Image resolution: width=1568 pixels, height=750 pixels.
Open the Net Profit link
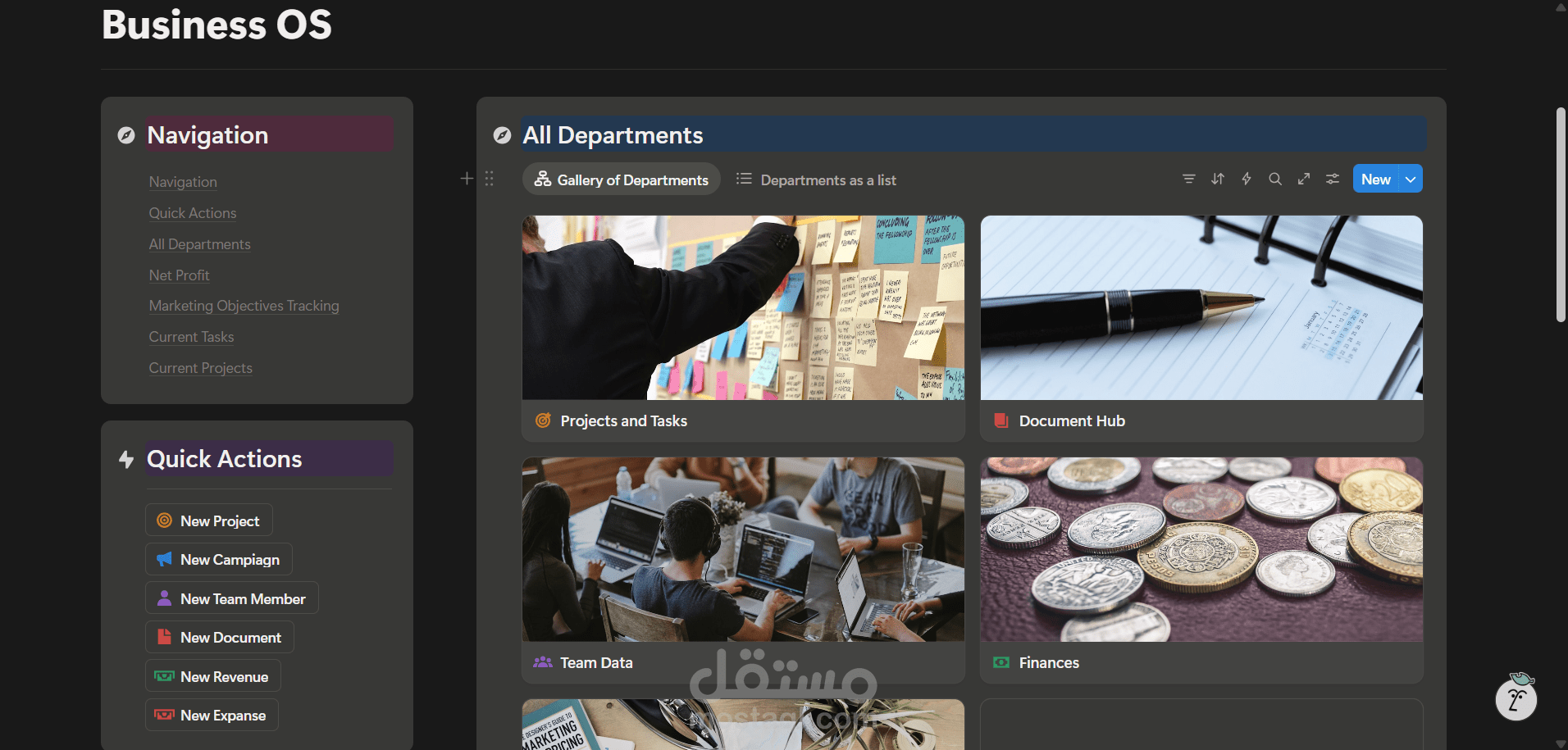(x=180, y=275)
